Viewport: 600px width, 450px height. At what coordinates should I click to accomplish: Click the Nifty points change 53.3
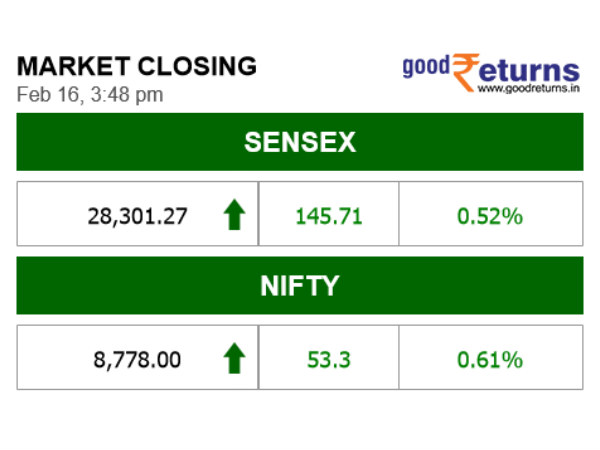pos(328,359)
